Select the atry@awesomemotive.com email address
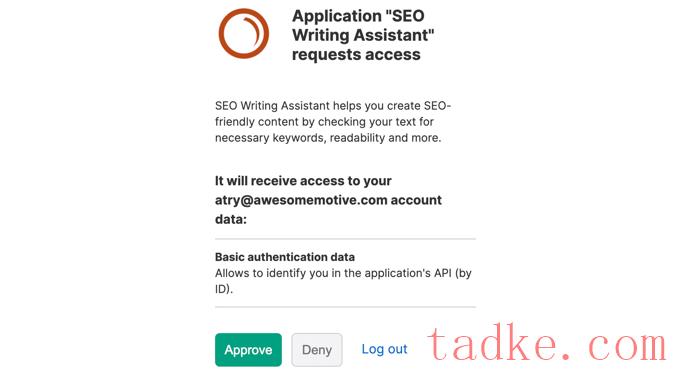The height and width of the screenshot is (373, 680). click(x=301, y=200)
